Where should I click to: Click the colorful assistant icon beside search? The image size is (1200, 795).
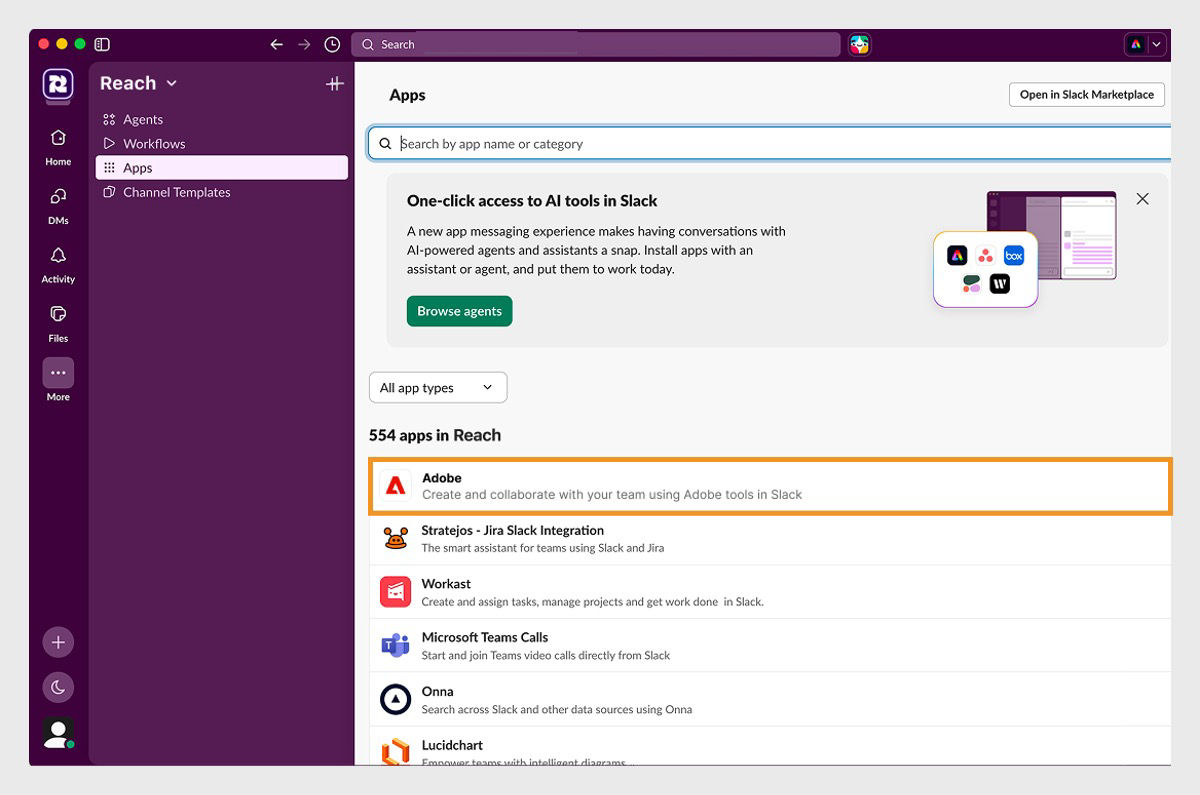(859, 44)
